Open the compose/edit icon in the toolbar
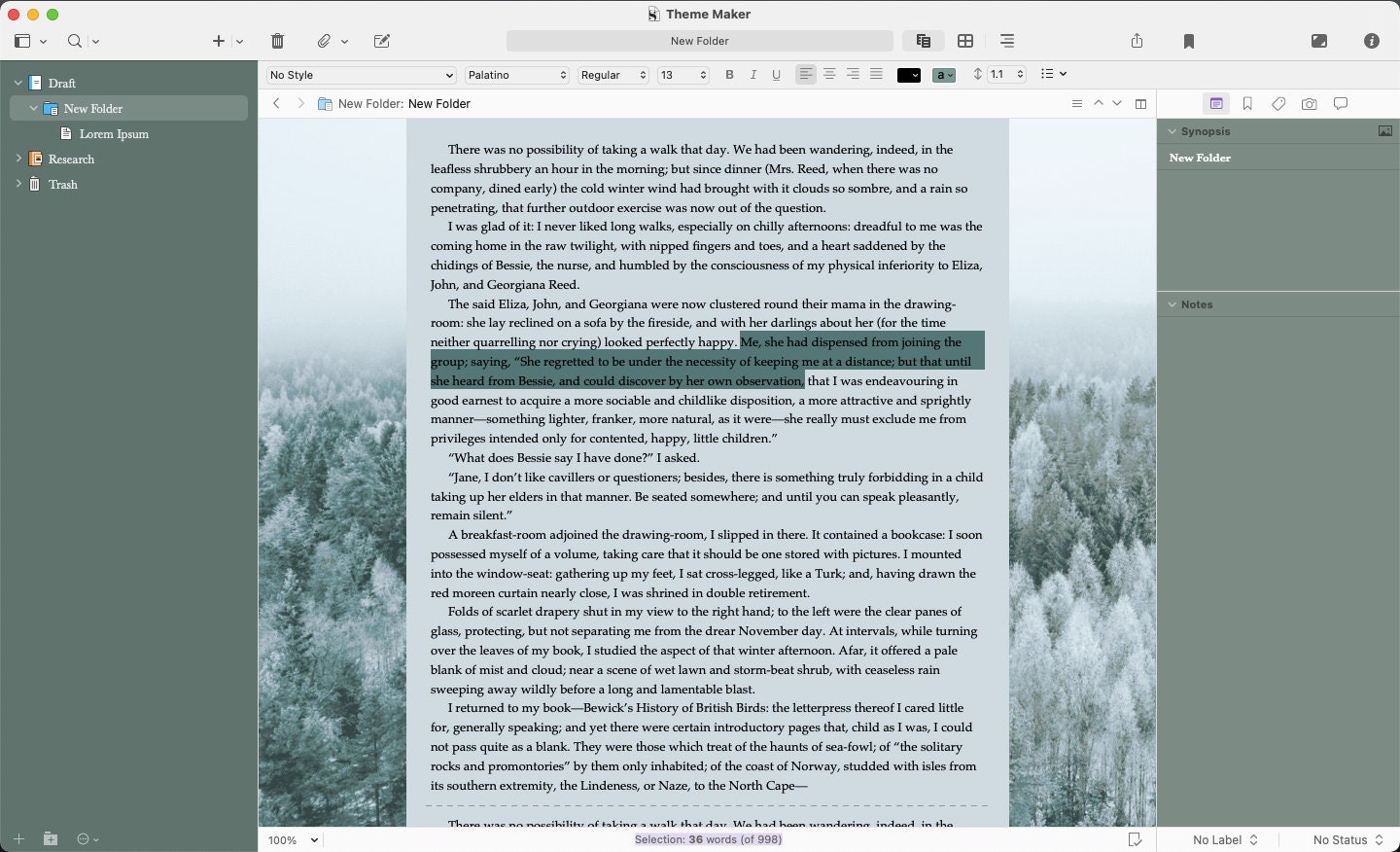The width and height of the screenshot is (1400, 852). coord(381,41)
